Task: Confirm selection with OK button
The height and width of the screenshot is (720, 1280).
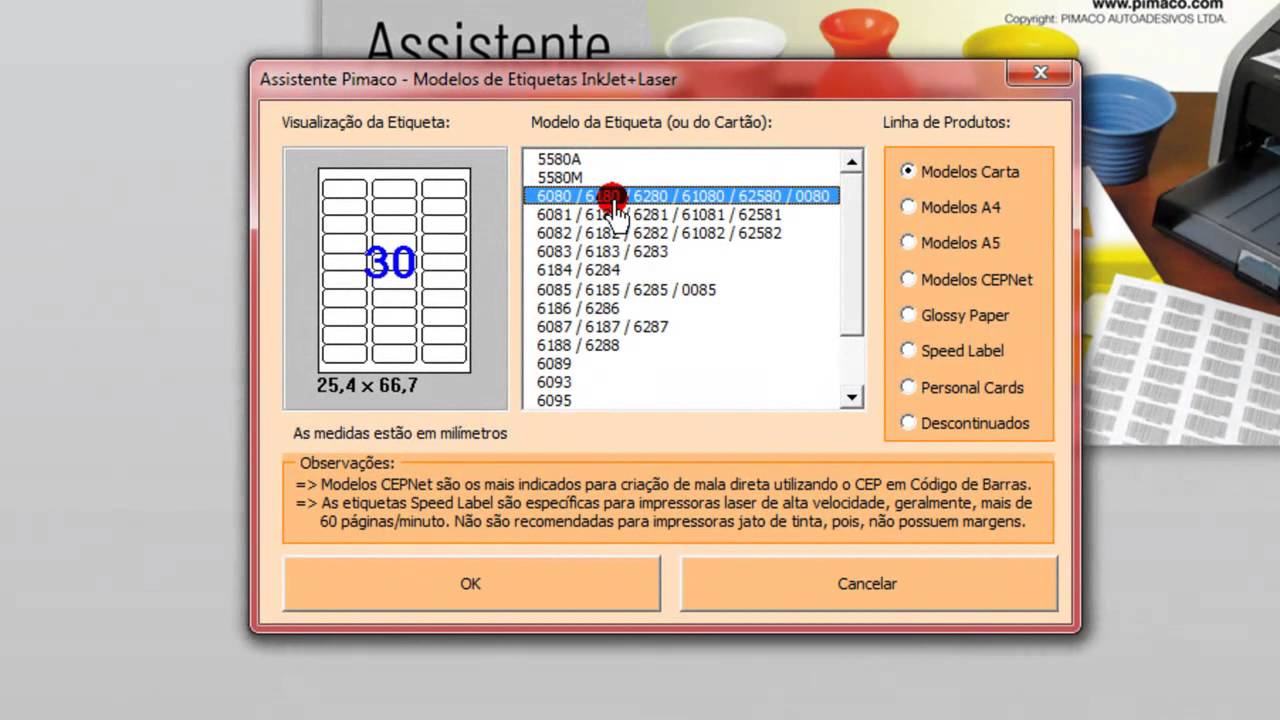Action: point(471,583)
